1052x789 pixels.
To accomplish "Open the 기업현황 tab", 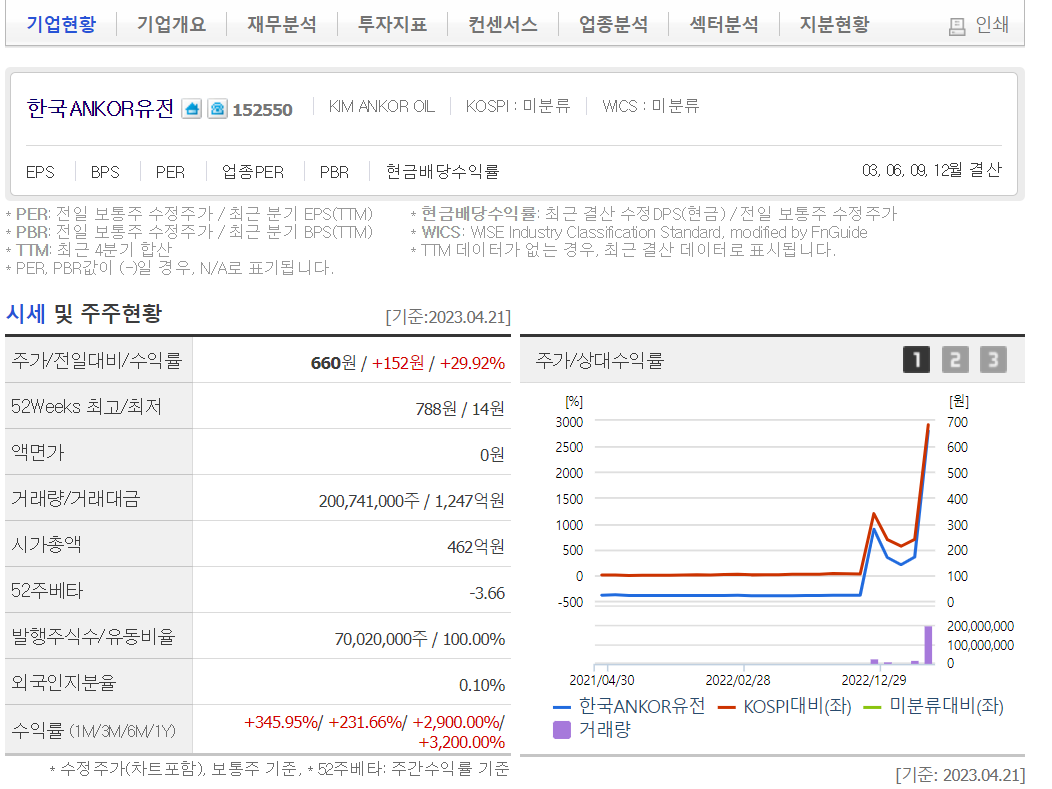I will 61,24.
